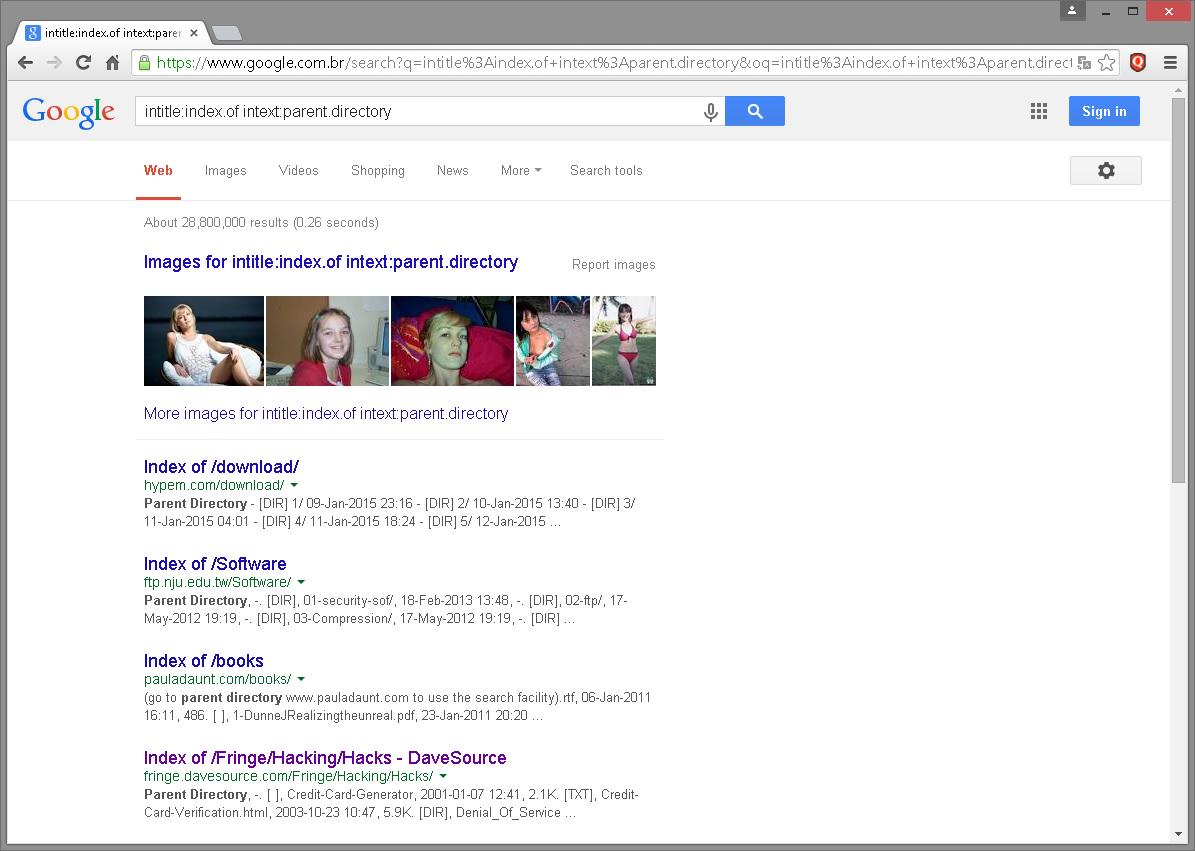Go back with the browser back arrow

pyautogui.click(x=25, y=63)
